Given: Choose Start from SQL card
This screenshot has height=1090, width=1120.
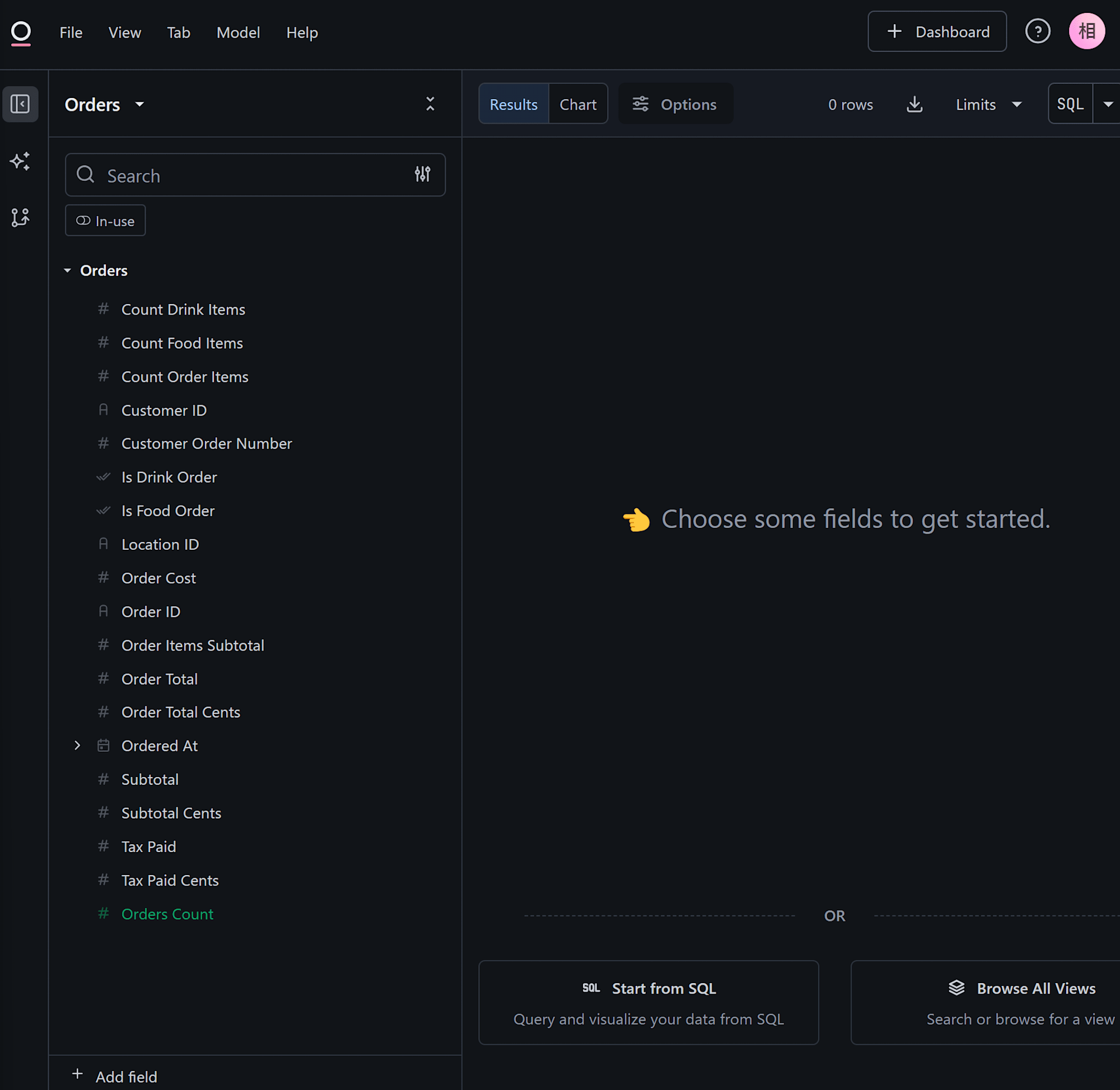Looking at the screenshot, I should click(x=648, y=1003).
